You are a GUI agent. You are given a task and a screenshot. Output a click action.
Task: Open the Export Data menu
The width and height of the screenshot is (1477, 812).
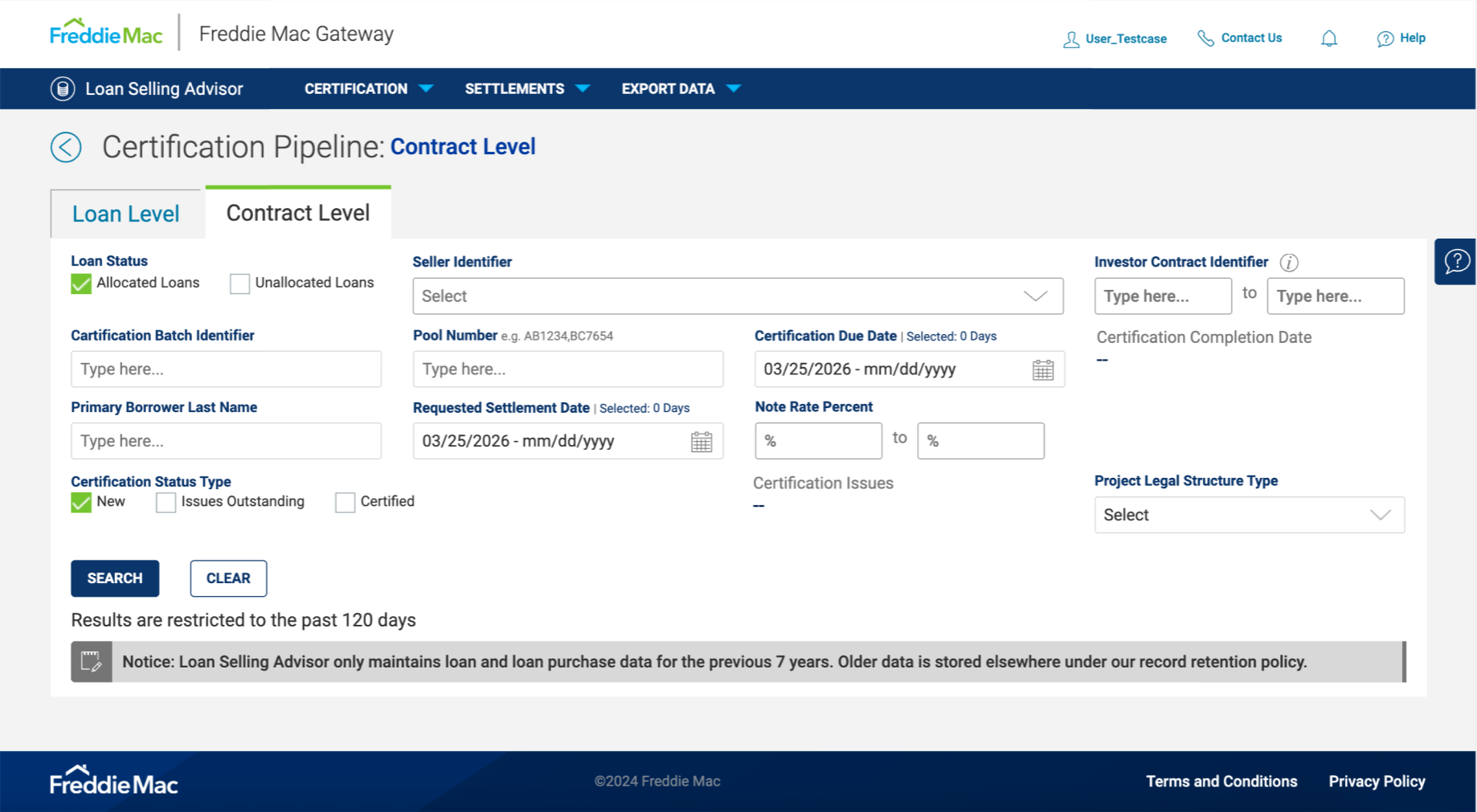(680, 89)
